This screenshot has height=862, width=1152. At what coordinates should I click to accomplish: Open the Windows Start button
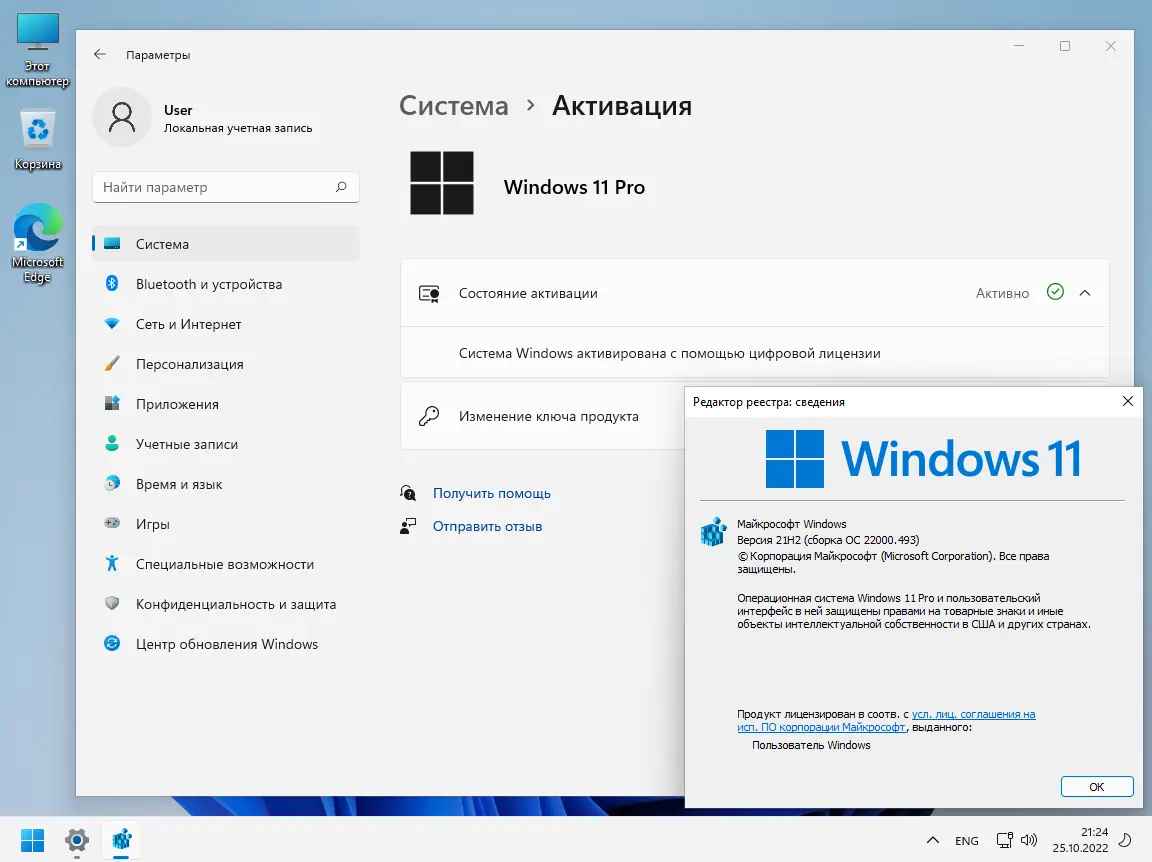click(32, 840)
